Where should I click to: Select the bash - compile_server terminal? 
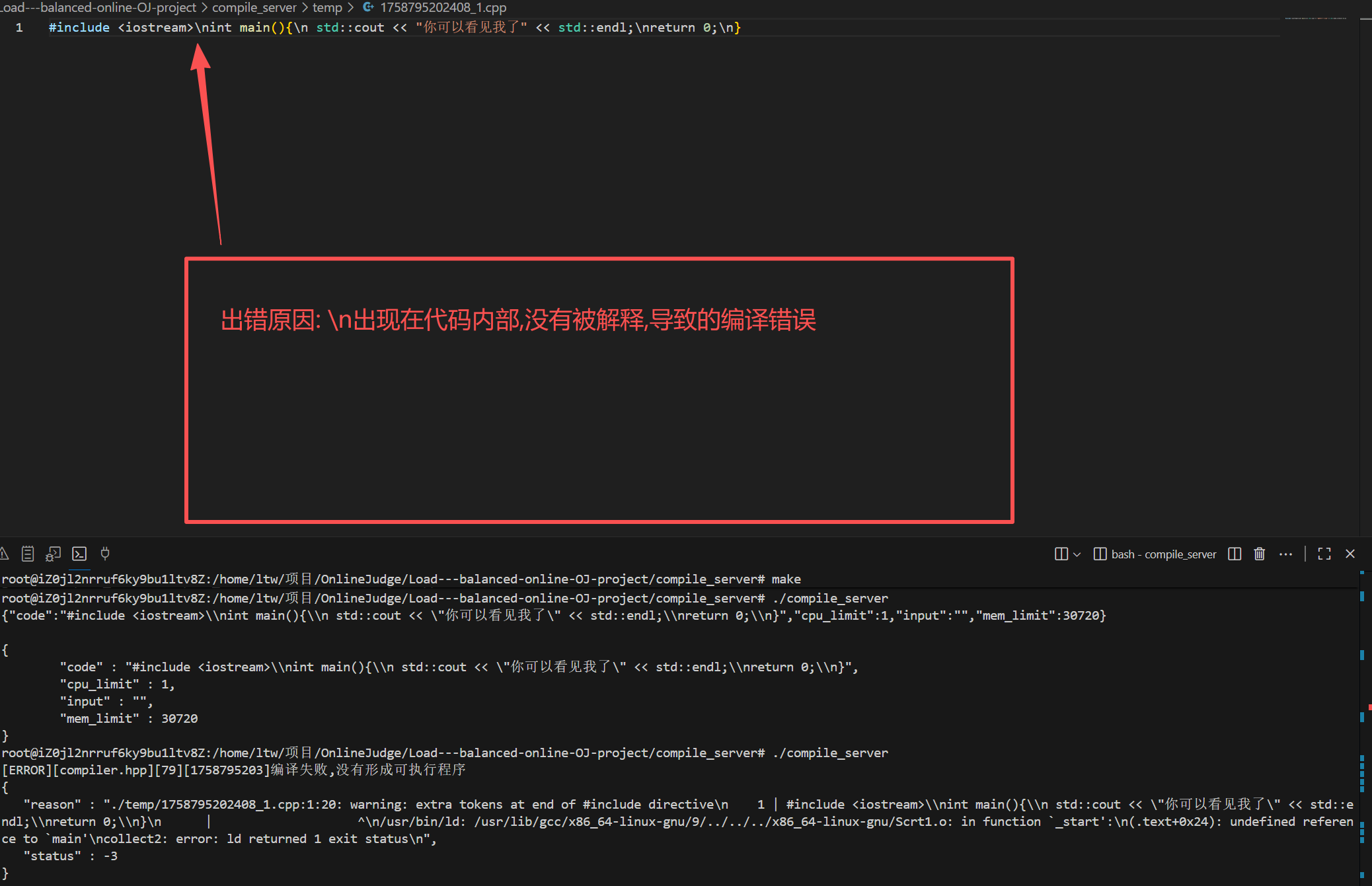1155,554
